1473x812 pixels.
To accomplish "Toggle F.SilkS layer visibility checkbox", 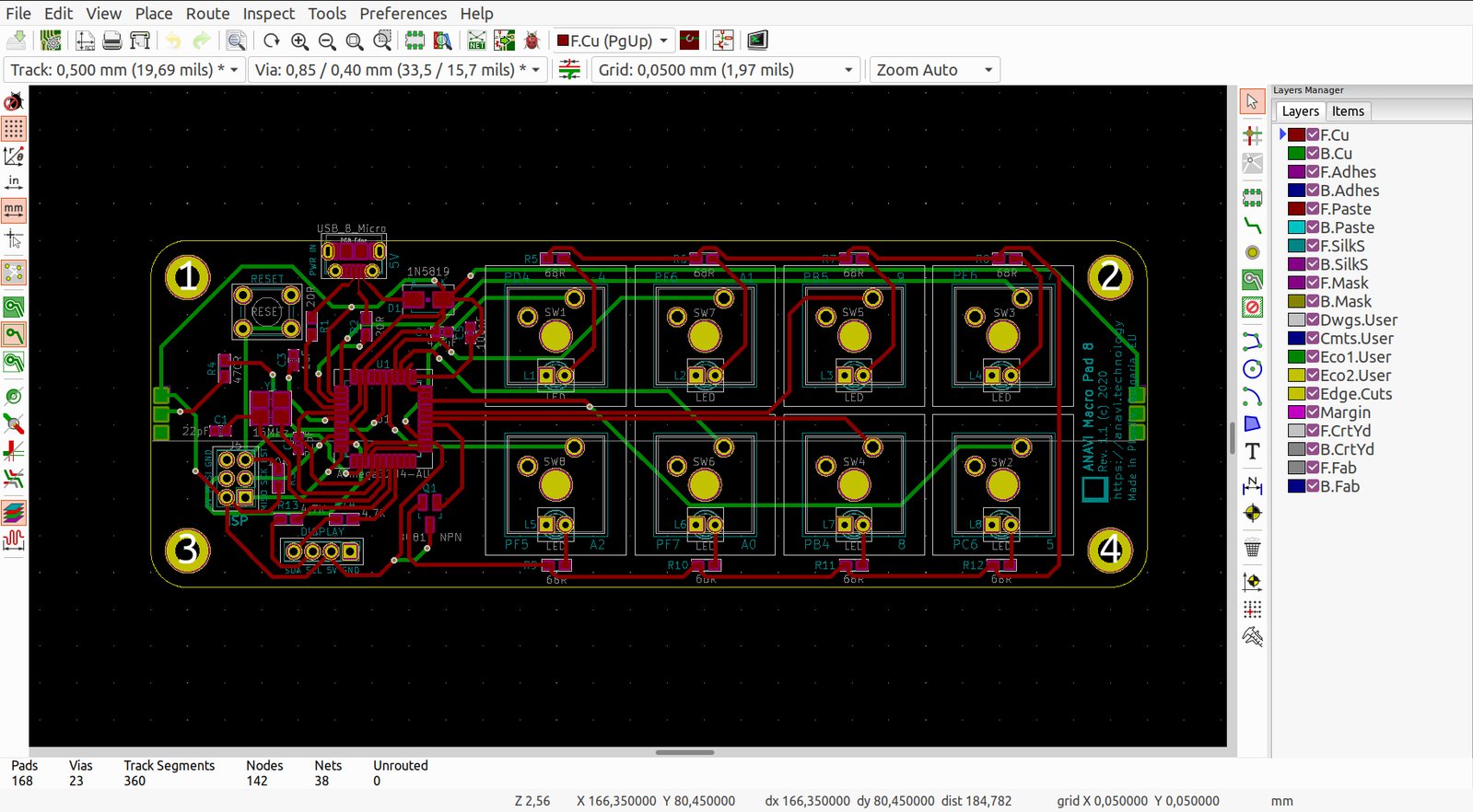I will click(1313, 246).
